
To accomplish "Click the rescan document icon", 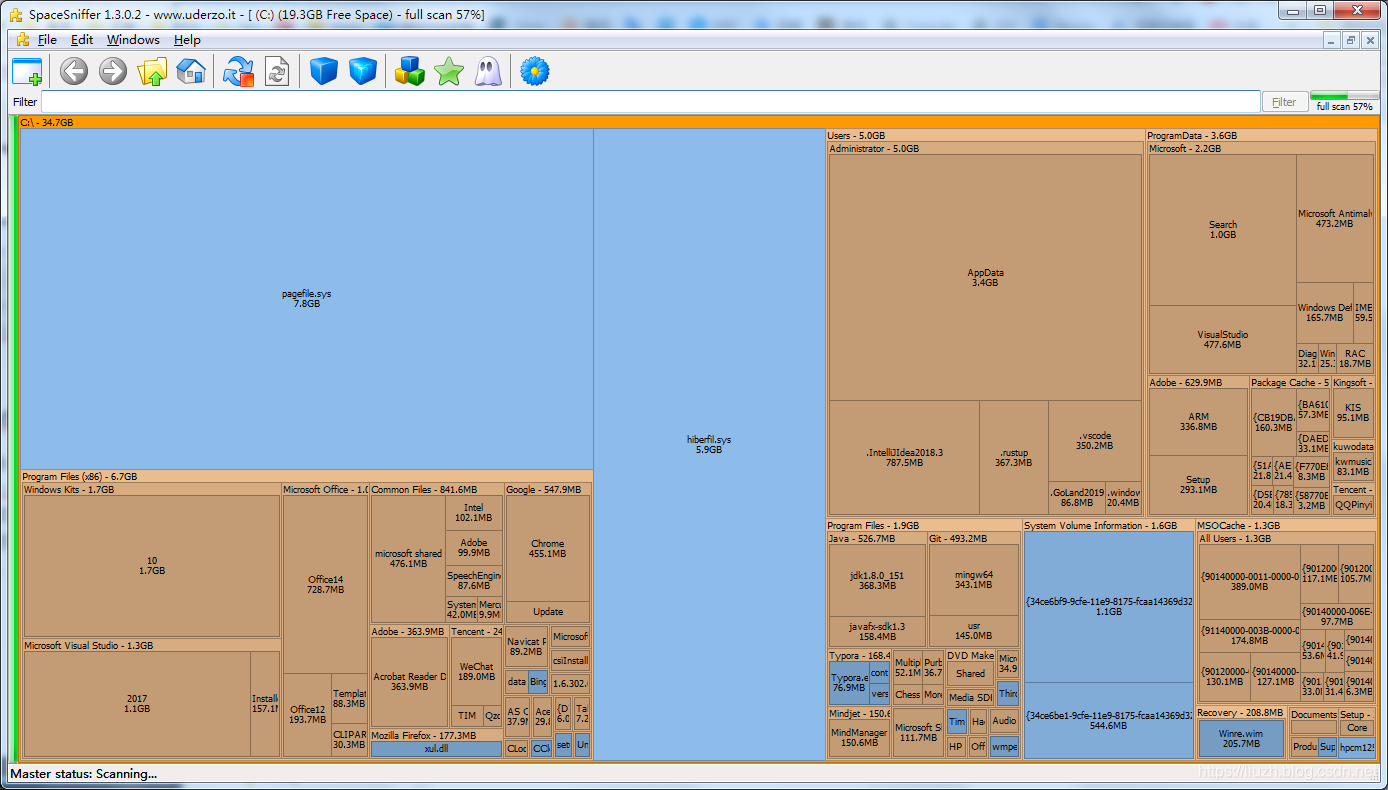I will [277, 71].
